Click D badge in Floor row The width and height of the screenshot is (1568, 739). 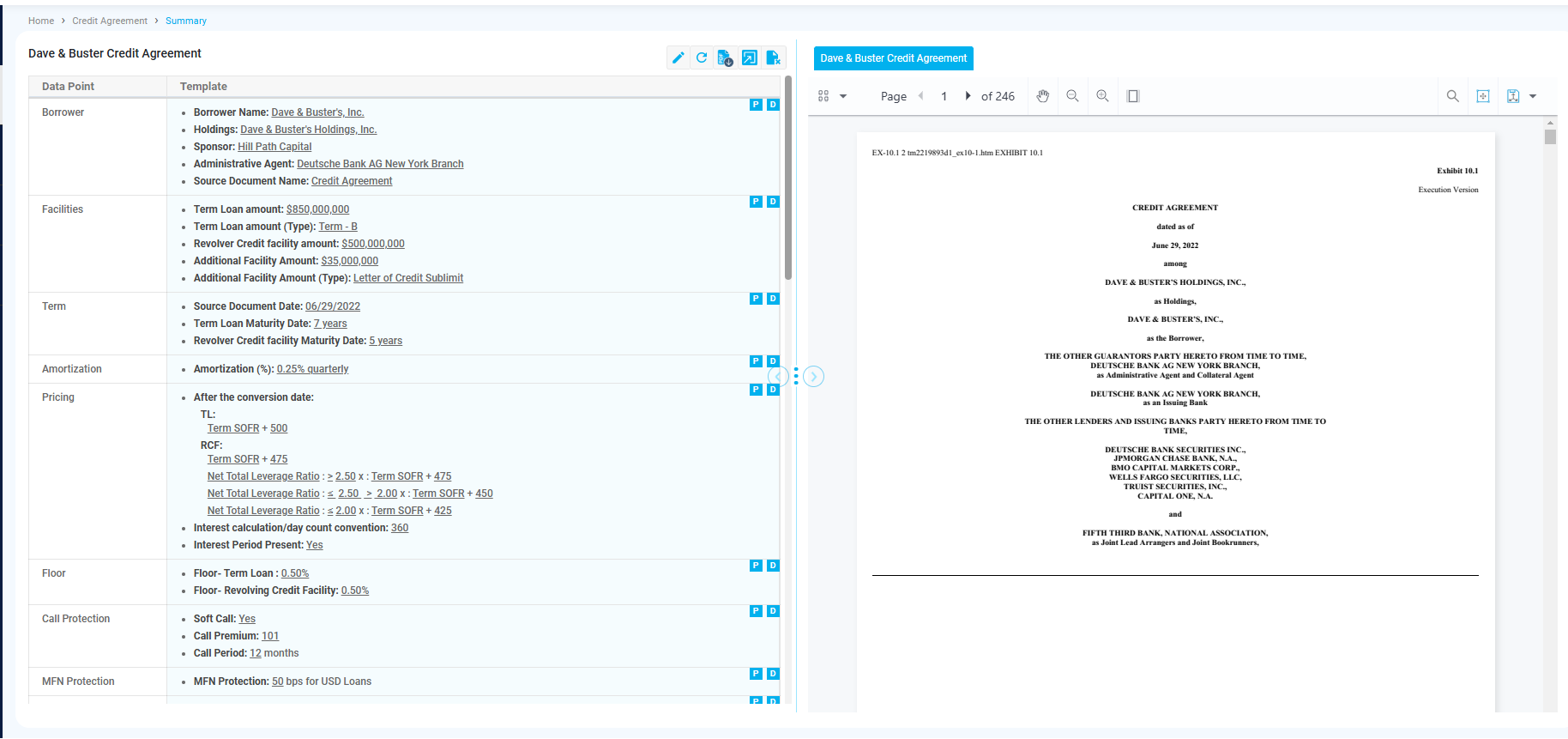click(x=773, y=566)
